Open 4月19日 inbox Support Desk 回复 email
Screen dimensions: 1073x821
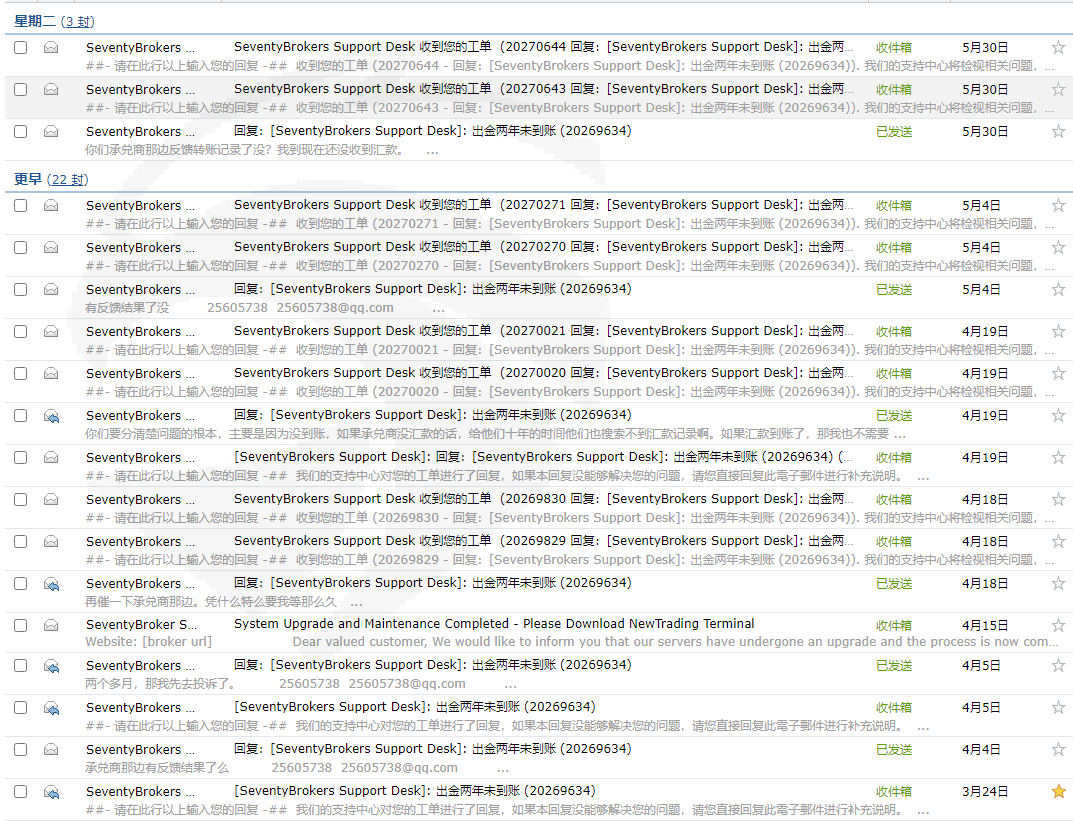[543, 456]
